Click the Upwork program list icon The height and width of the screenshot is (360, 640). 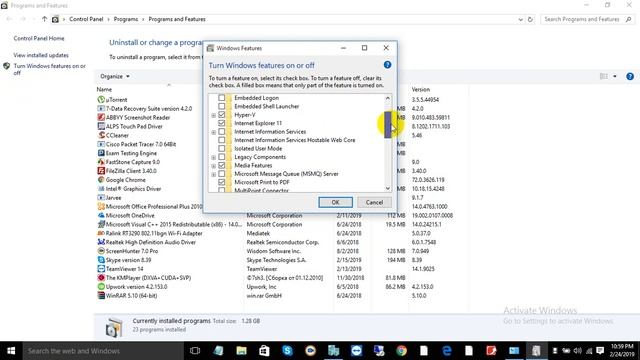click(x=101, y=287)
